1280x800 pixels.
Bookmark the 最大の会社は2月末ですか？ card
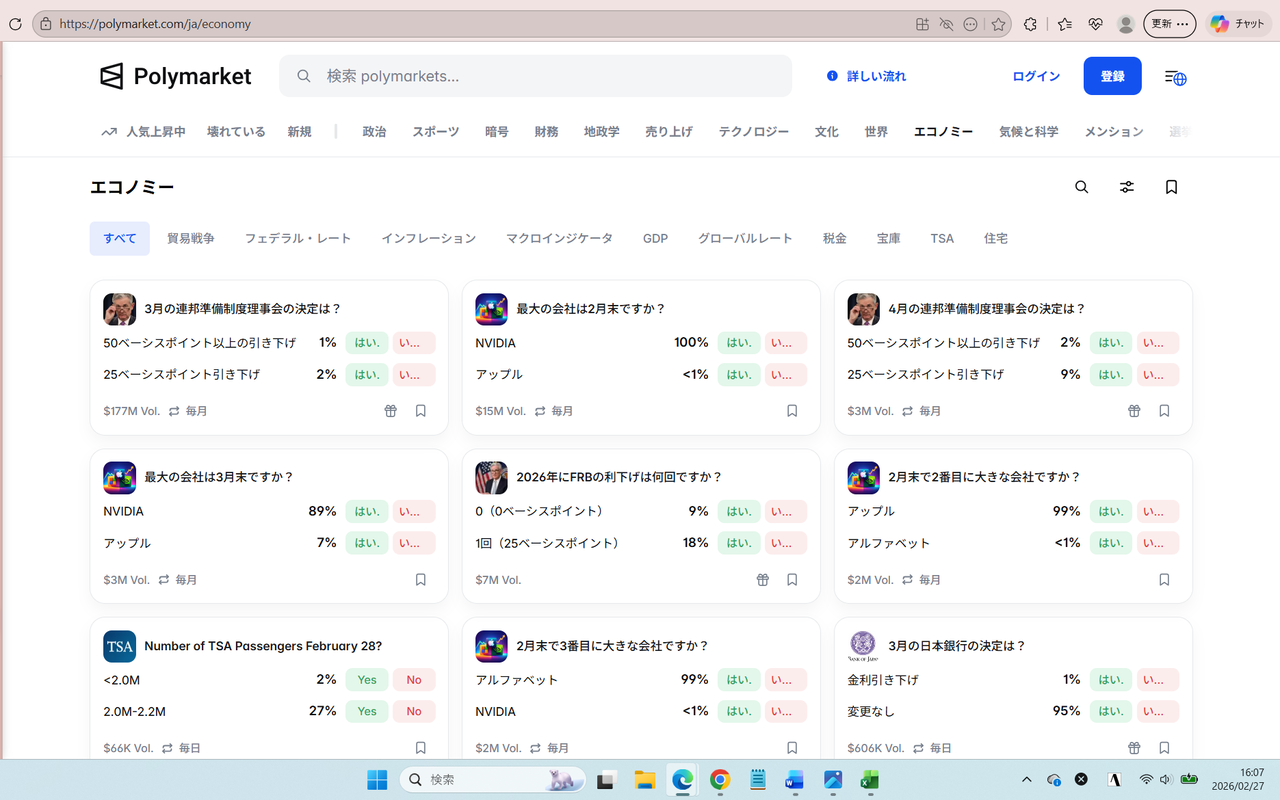point(792,411)
